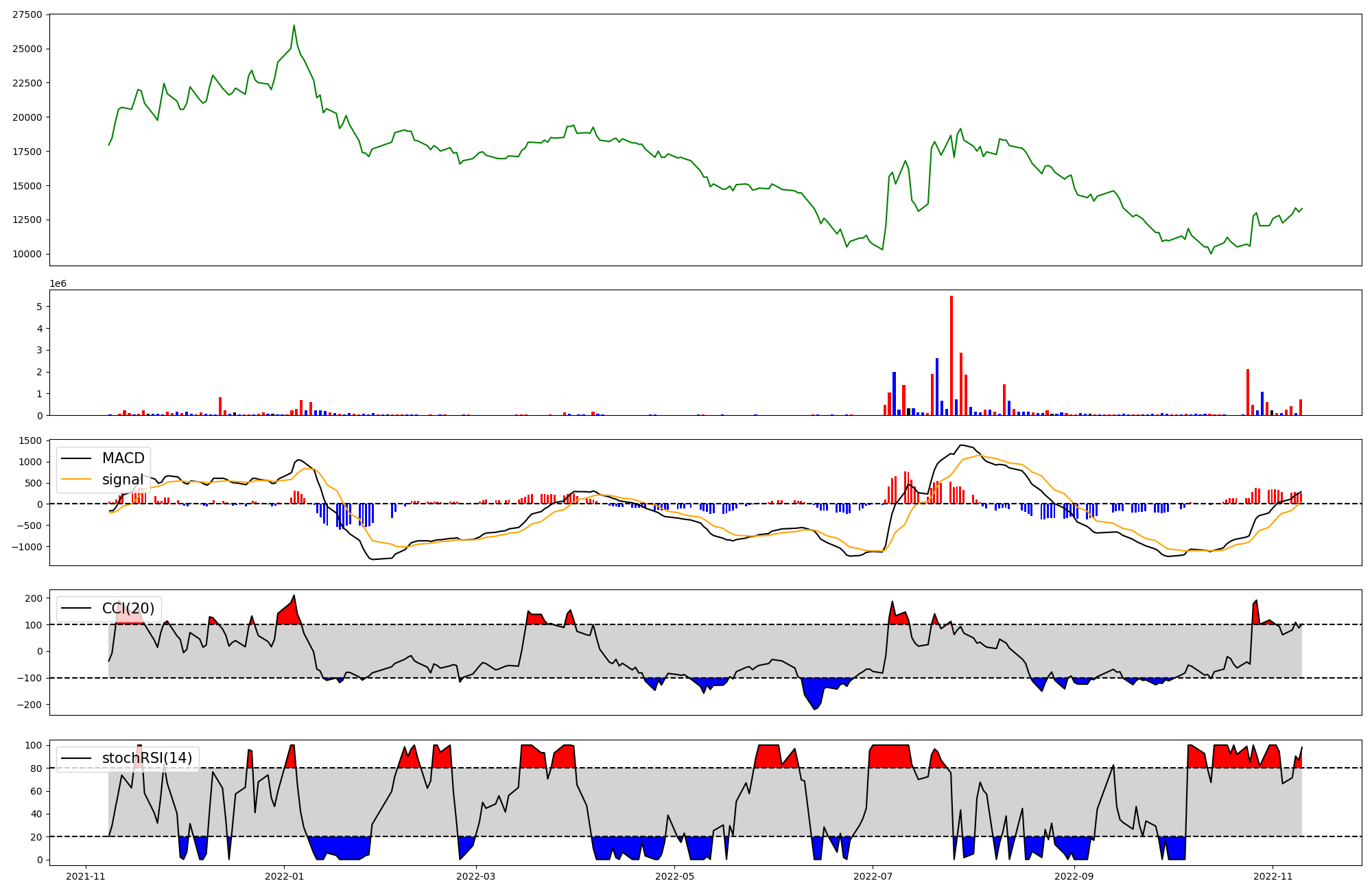Screen dimensions: 1372x892
Task: Click the 2022-09 x-axis date label
Action: [1074, 876]
